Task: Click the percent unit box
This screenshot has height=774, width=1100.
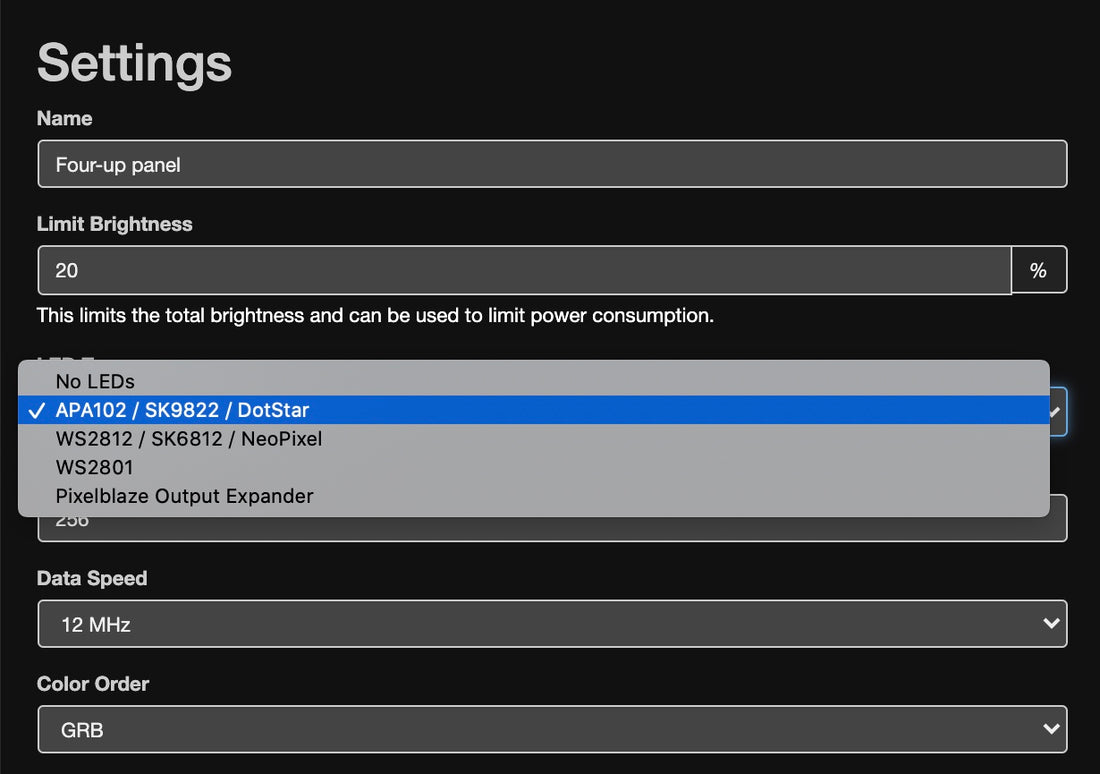Action: [x=1039, y=270]
